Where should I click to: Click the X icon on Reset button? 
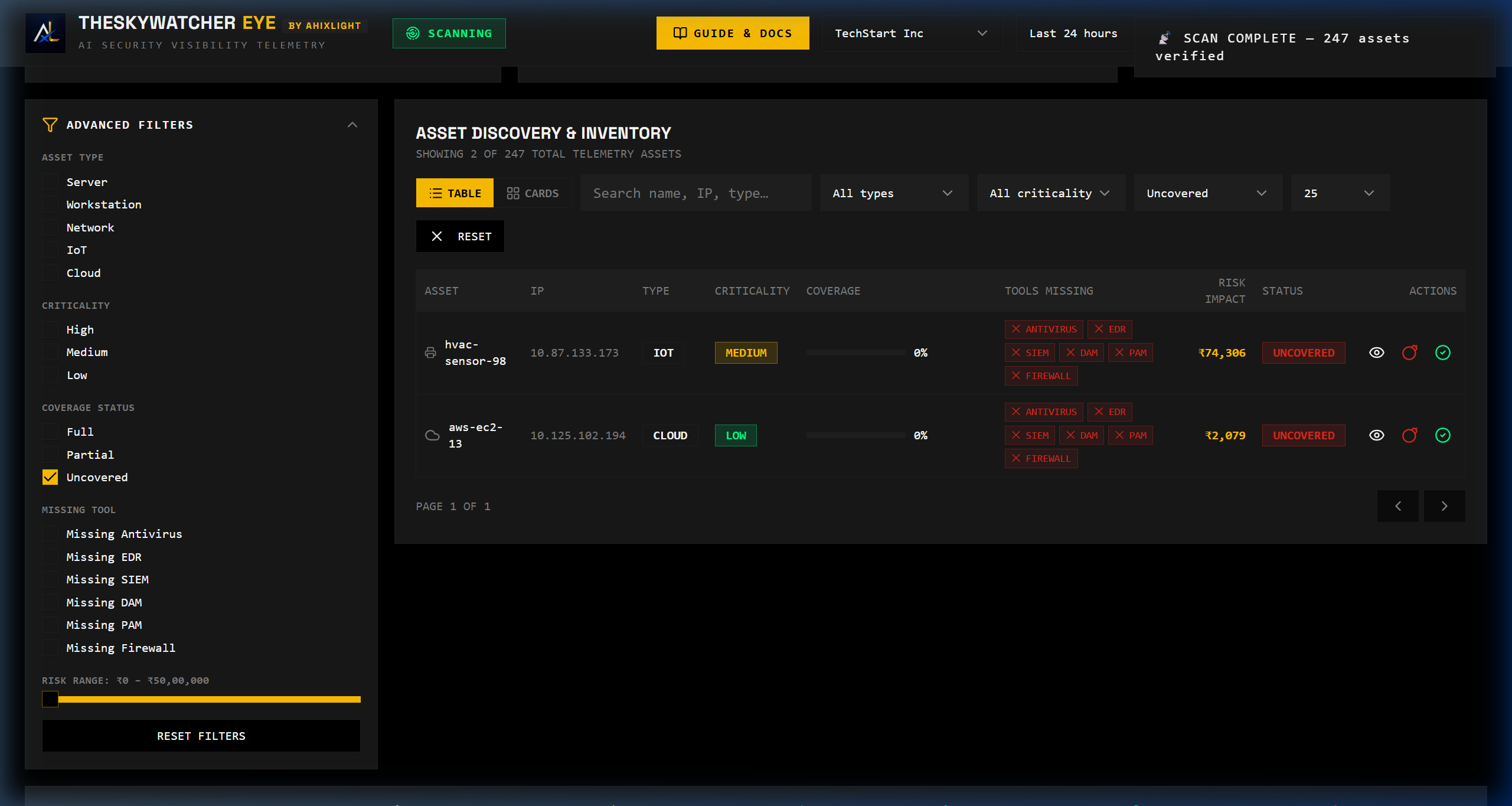click(x=437, y=236)
